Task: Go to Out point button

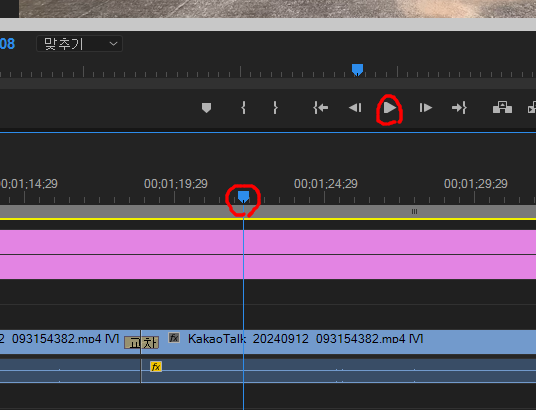Action: pyautogui.click(x=459, y=108)
